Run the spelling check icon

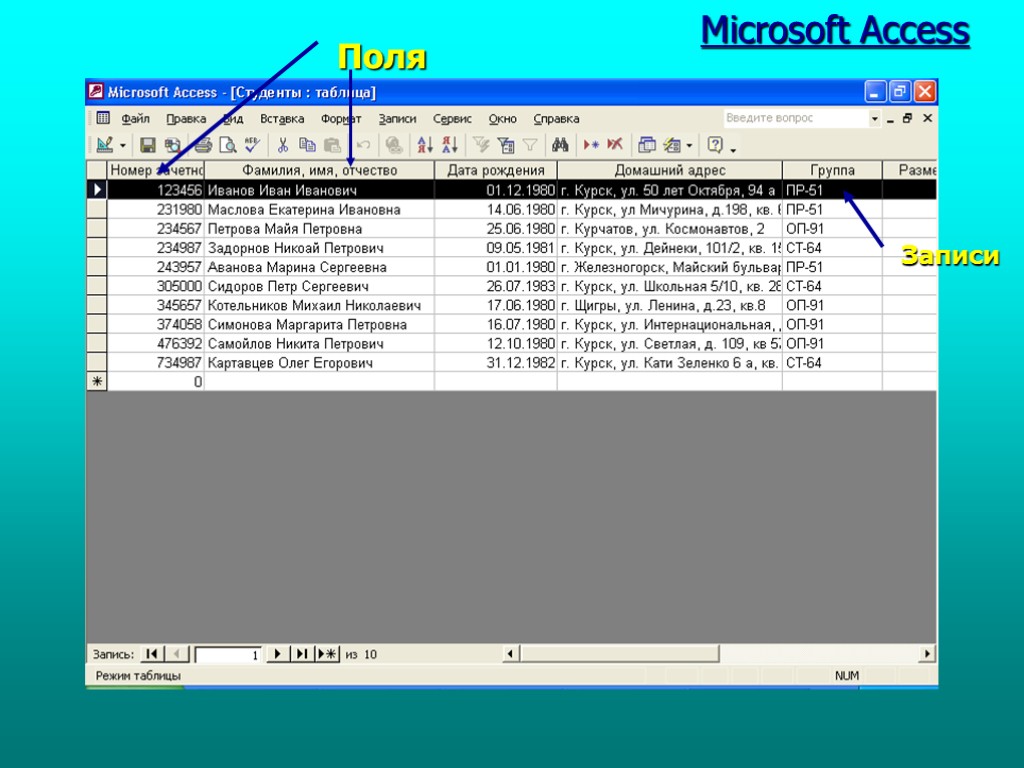click(x=252, y=145)
